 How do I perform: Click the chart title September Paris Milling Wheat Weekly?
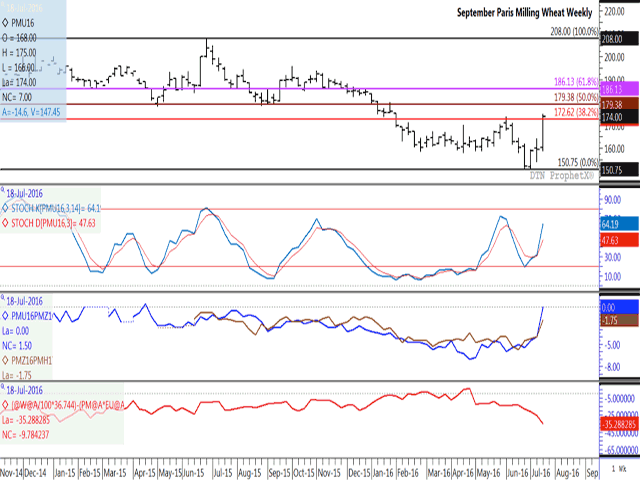point(524,13)
